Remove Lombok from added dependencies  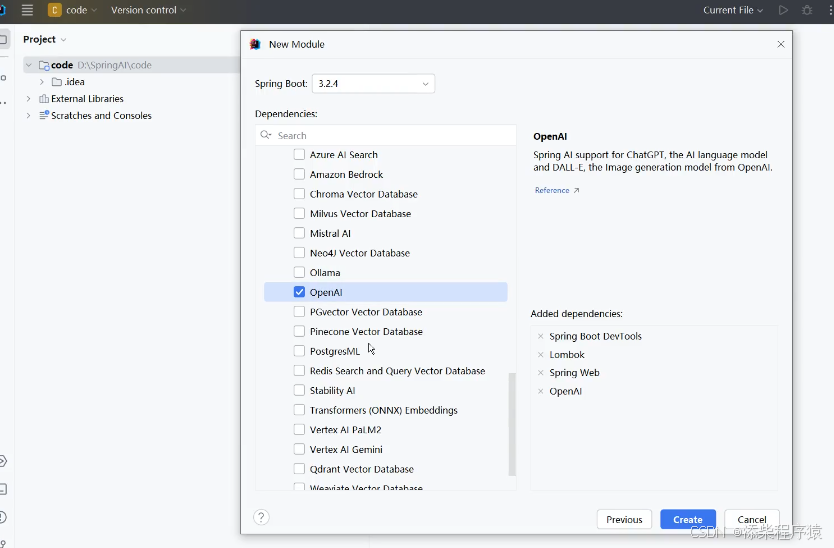540,354
